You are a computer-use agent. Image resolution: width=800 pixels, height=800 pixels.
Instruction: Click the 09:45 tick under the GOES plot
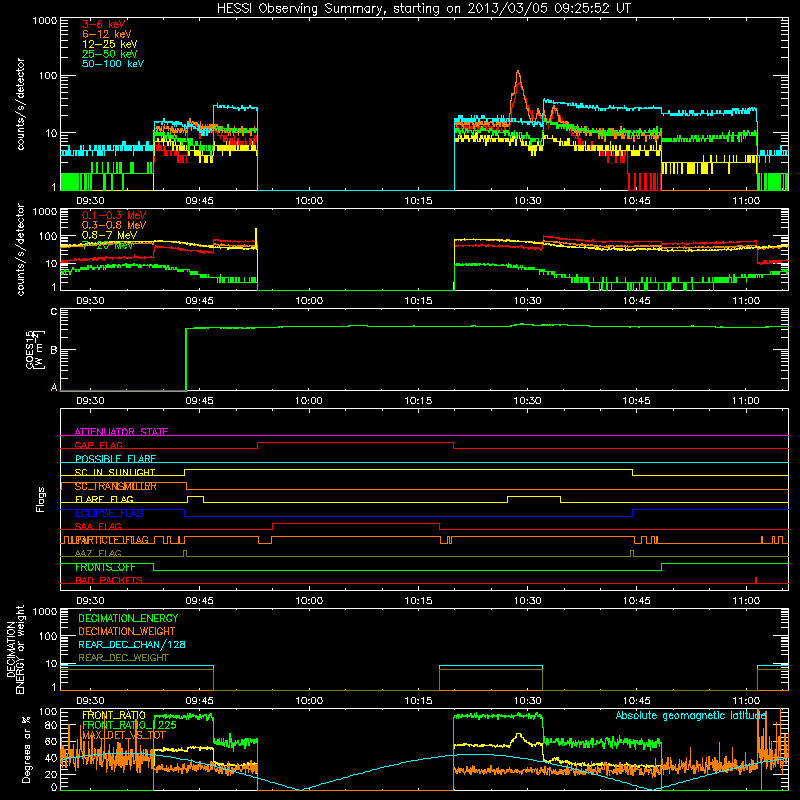pos(199,401)
